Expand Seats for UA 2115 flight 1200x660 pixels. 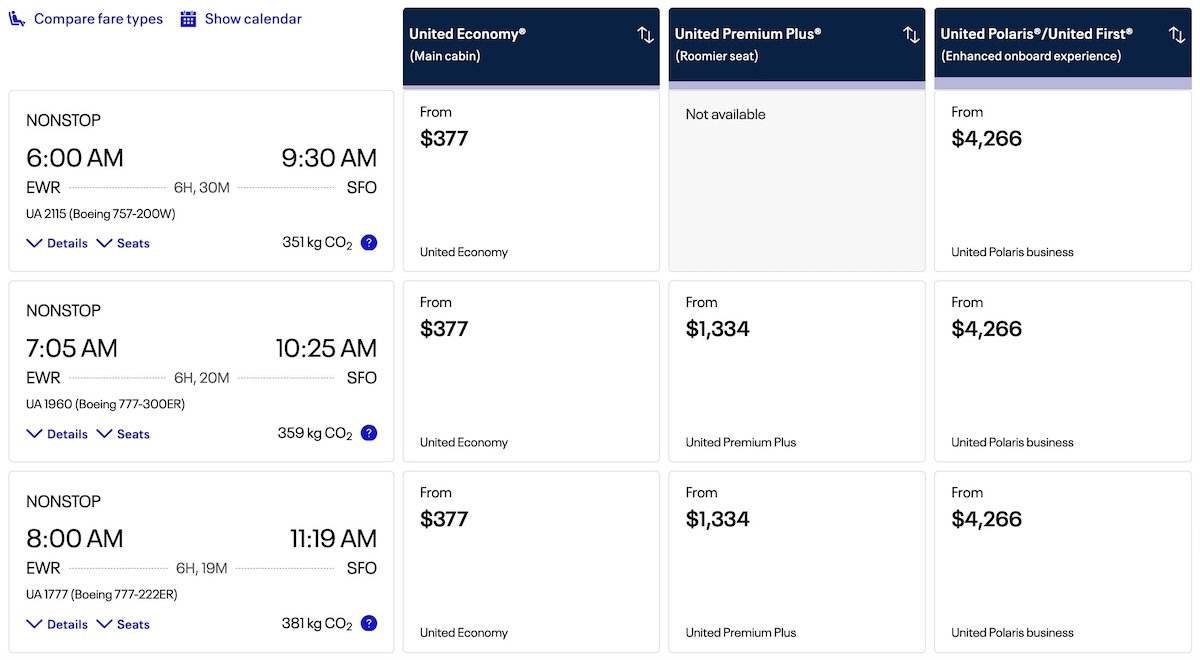123,243
